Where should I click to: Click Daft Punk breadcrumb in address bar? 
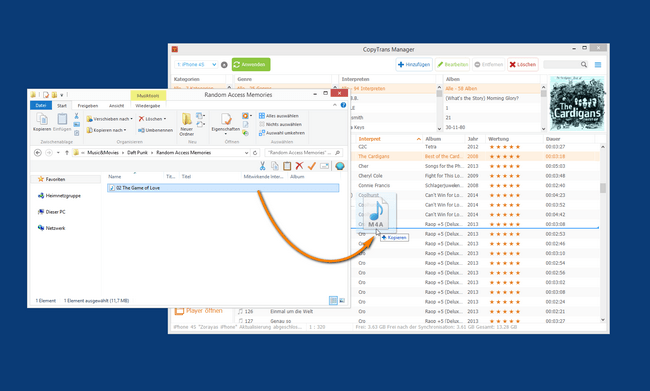tap(137, 153)
